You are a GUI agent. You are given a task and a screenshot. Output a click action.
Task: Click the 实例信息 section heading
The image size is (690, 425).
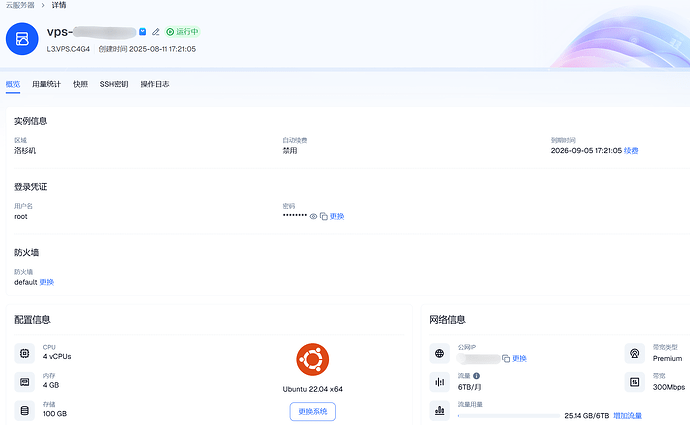(30, 121)
